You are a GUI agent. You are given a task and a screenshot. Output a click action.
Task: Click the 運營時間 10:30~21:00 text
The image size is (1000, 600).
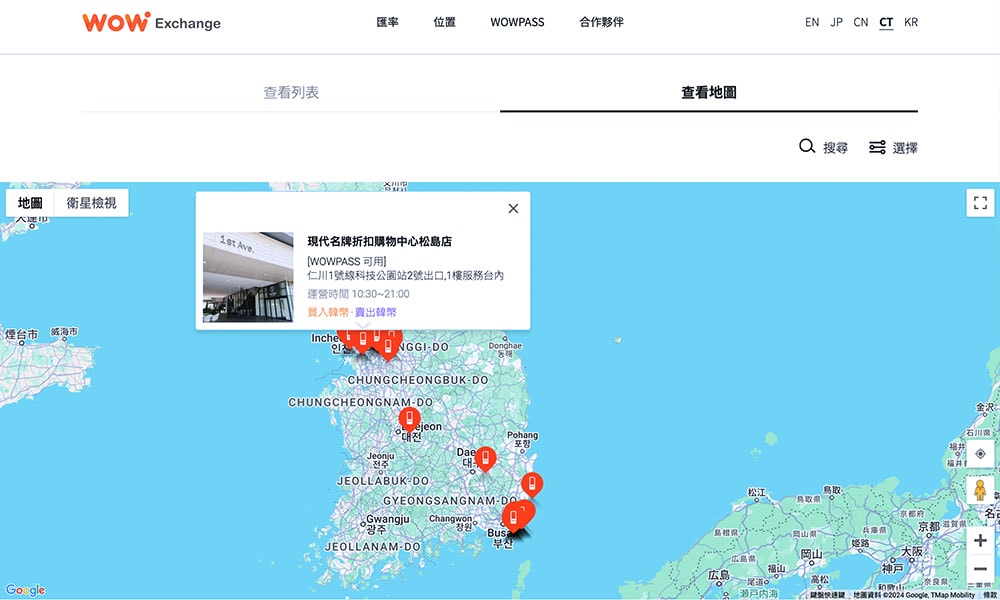click(x=358, y=294)
